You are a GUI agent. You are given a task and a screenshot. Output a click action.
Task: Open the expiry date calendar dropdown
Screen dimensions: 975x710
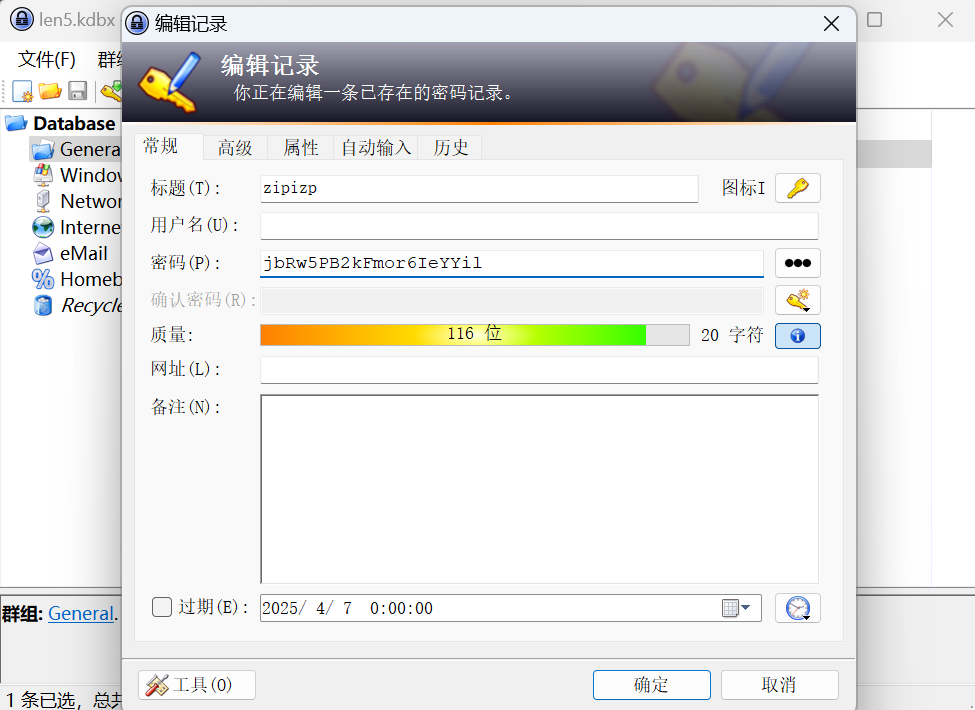click(x=736, y=607)
